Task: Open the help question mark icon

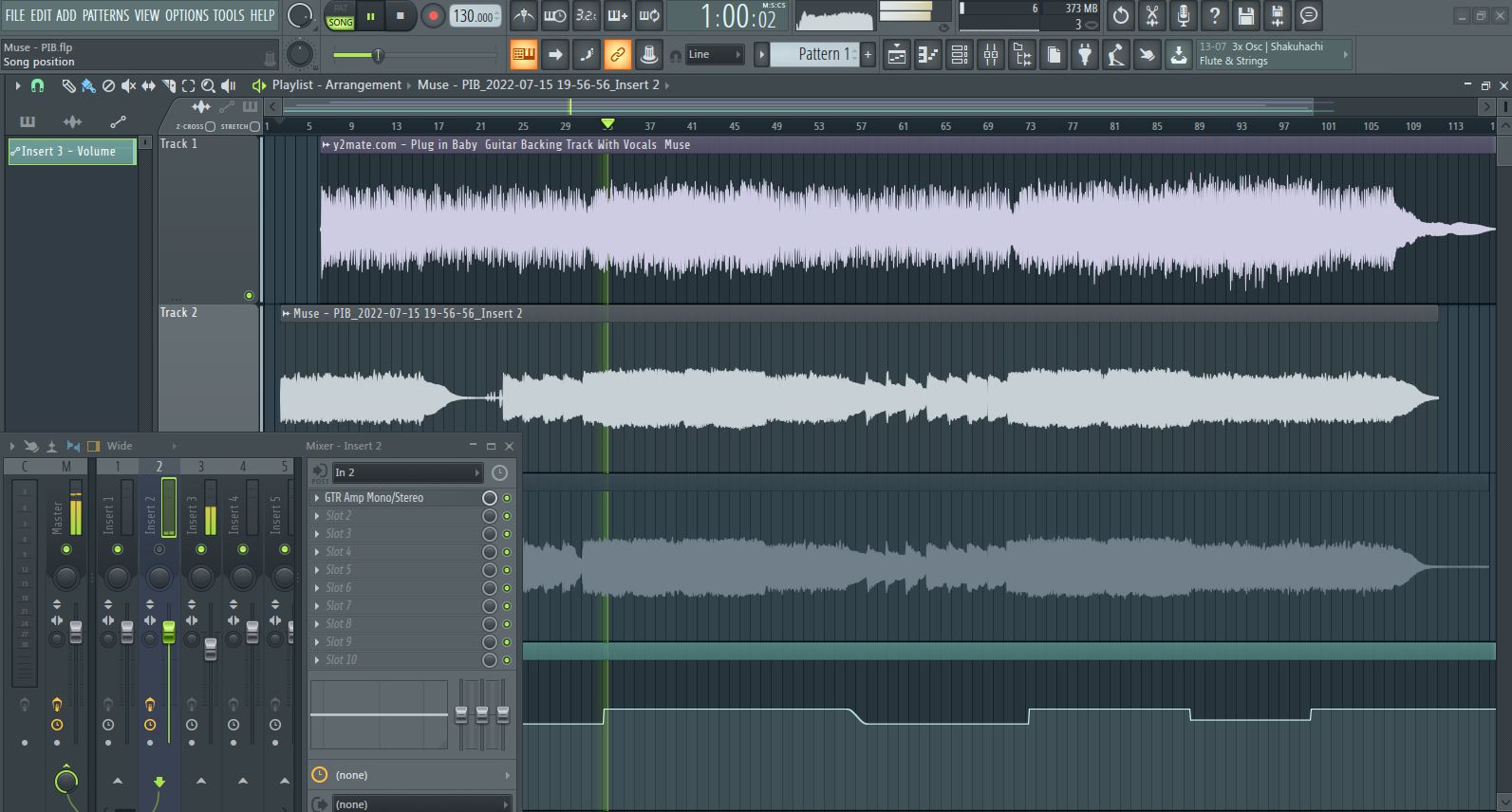Action: click(1215, 15)
